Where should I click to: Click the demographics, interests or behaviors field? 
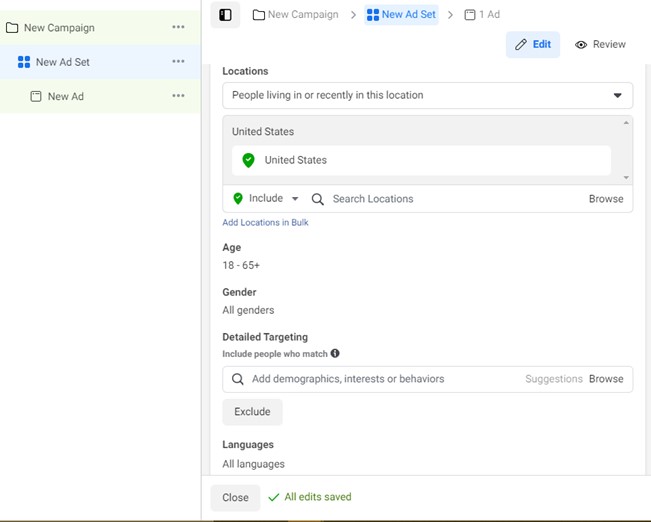tap(380, 379)
